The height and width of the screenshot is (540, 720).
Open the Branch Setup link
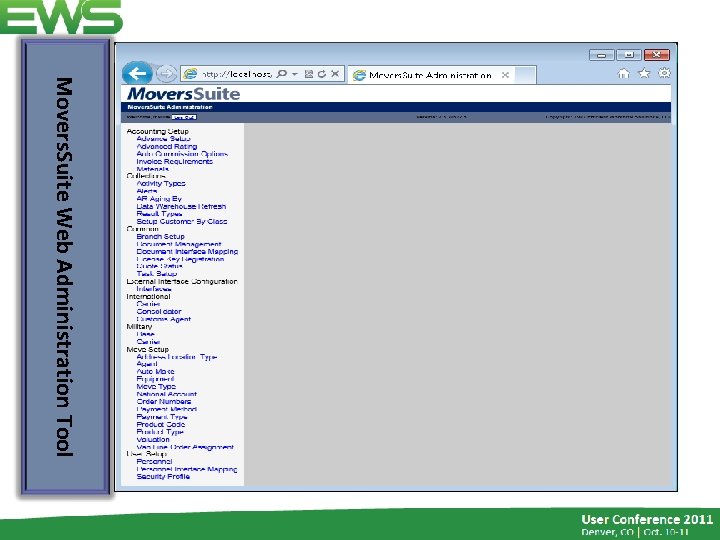click(160, 236)
